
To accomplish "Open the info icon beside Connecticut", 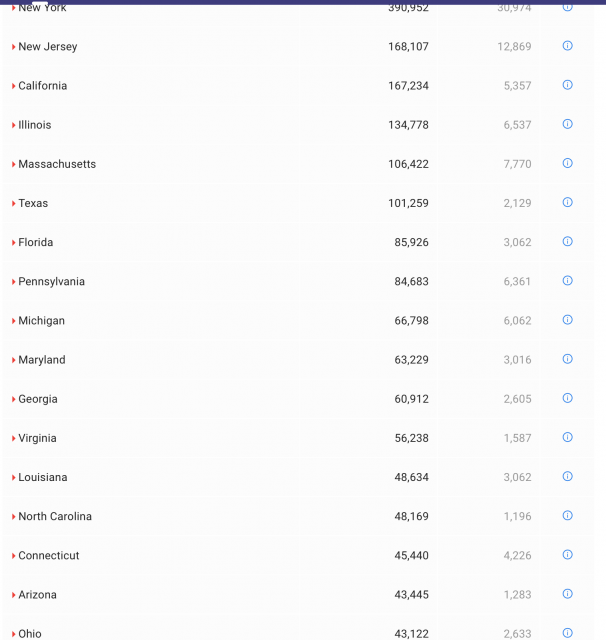I will (x=567, y=555).
